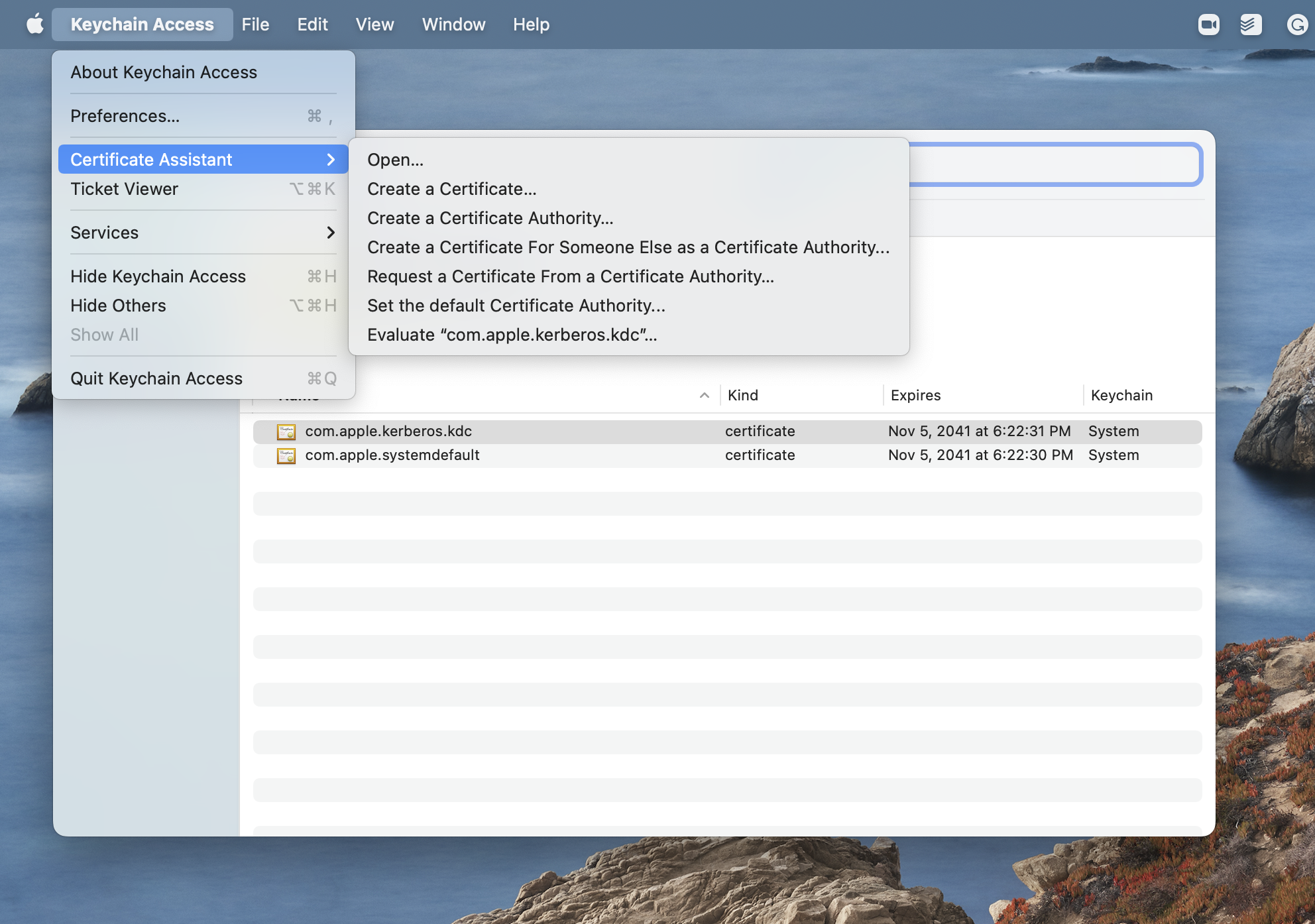Click the Apple logo menu icon

(35, 25)
